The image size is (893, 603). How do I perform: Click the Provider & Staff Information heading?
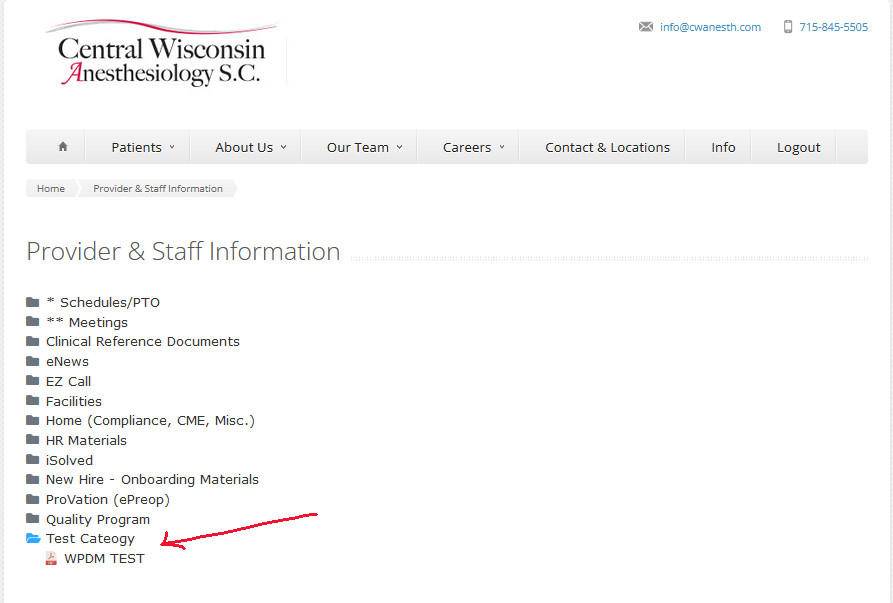pos(183,251)
